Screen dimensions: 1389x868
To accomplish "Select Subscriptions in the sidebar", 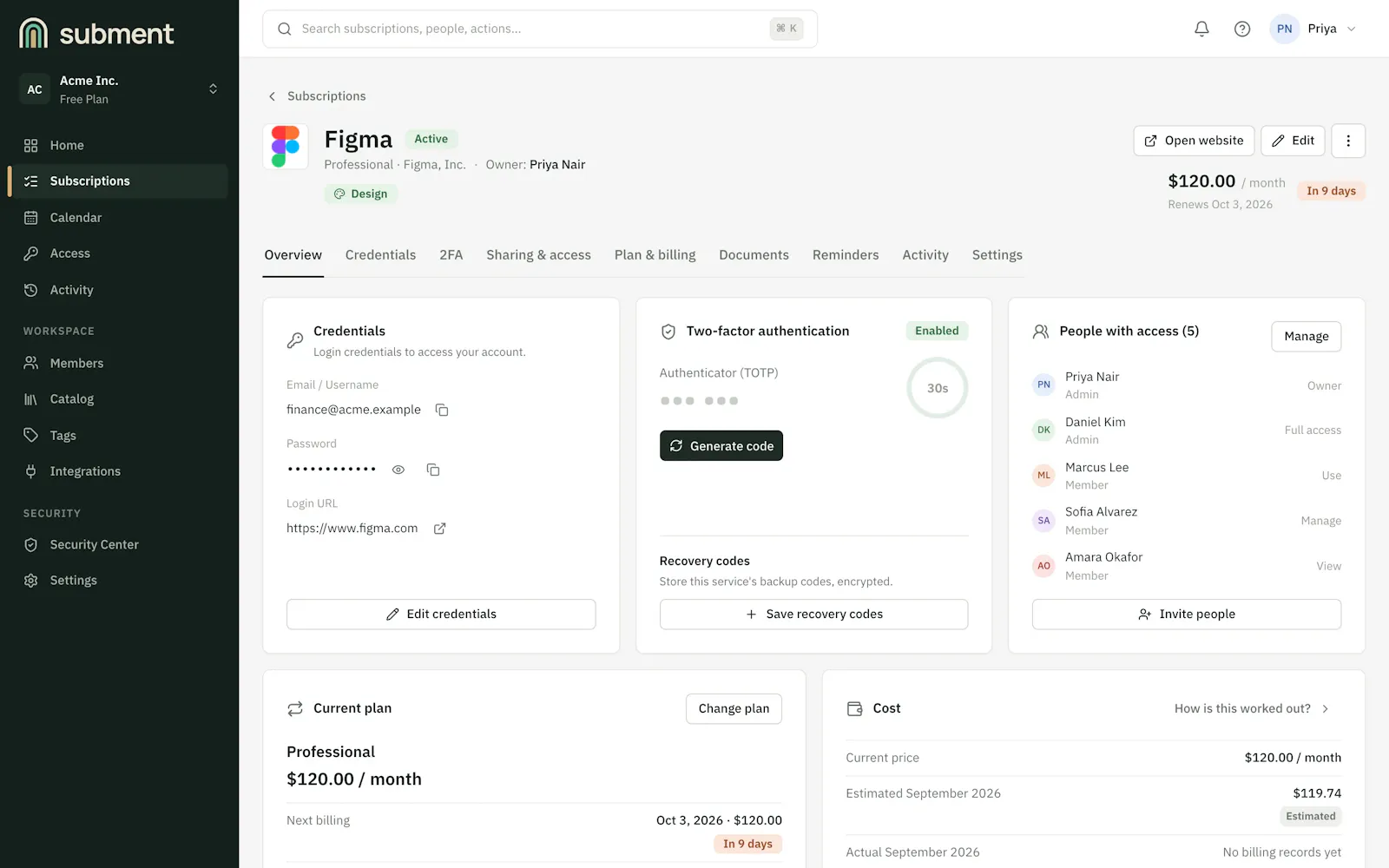I will click(x=119, y=181).
